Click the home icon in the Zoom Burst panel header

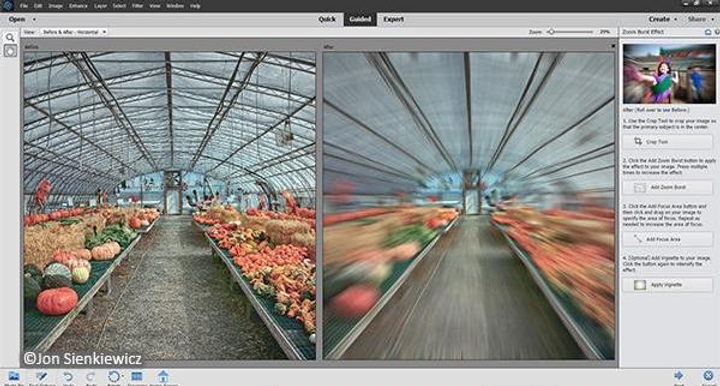pyautogui.click(x=708, y=32)
